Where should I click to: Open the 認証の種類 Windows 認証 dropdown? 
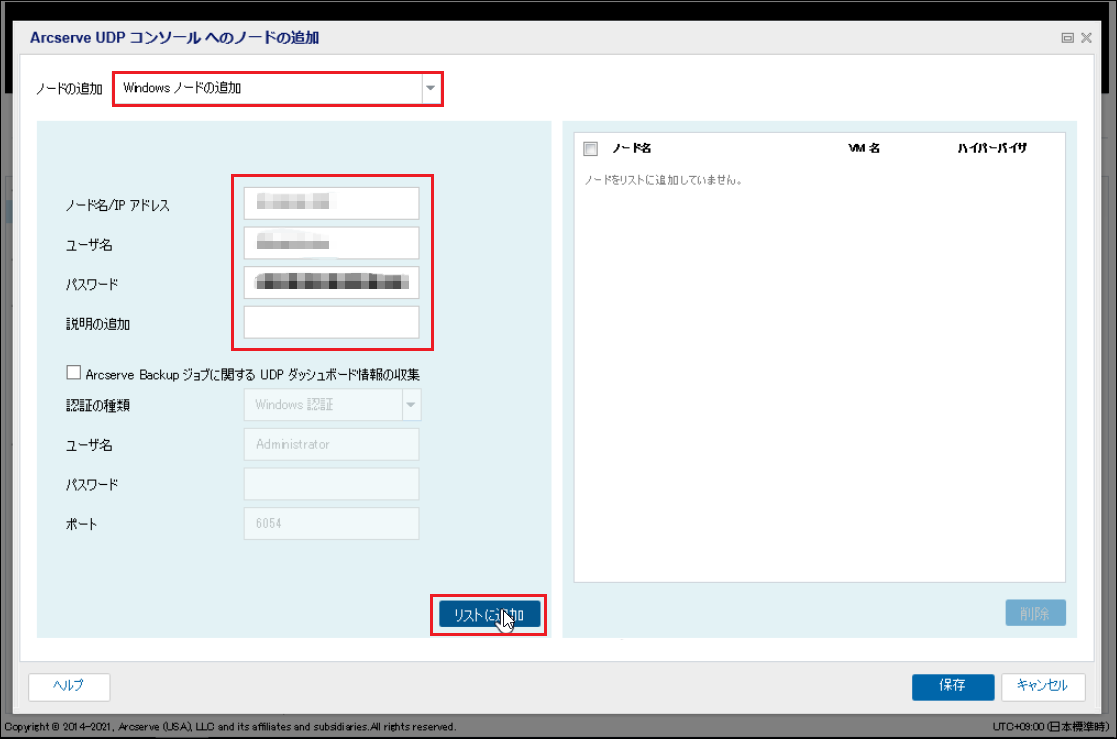(332, 405)
